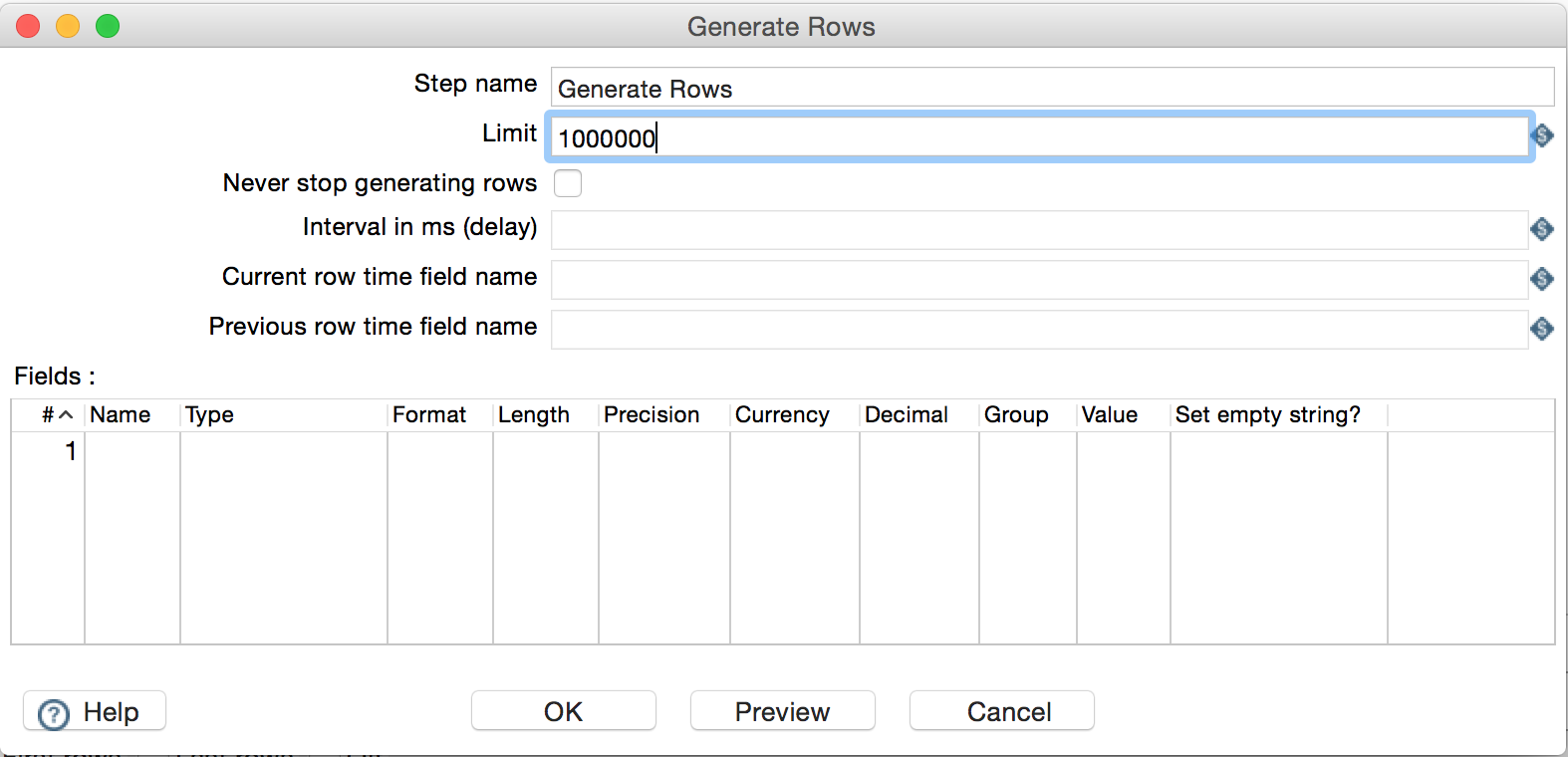Click variable icon for Current row time field

1542,279
